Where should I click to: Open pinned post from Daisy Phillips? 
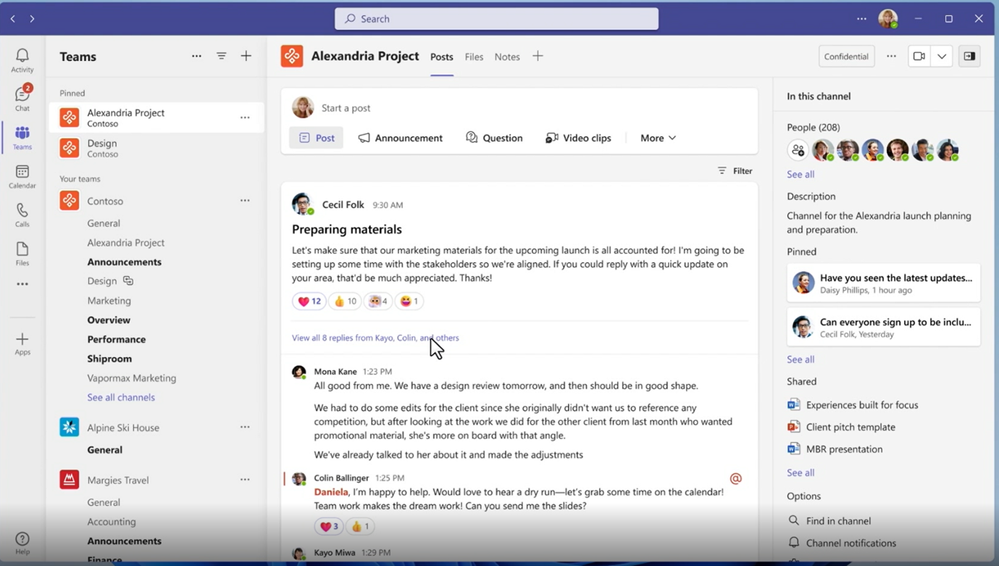click(884, 283)
